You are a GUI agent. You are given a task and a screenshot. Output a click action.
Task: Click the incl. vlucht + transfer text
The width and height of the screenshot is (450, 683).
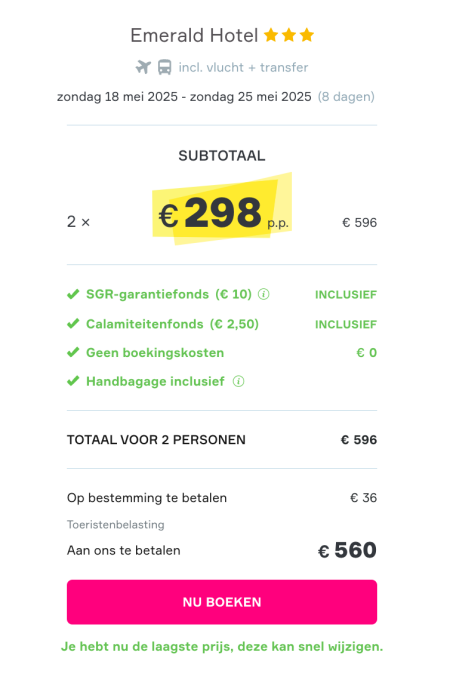click(x=243, y=68)
